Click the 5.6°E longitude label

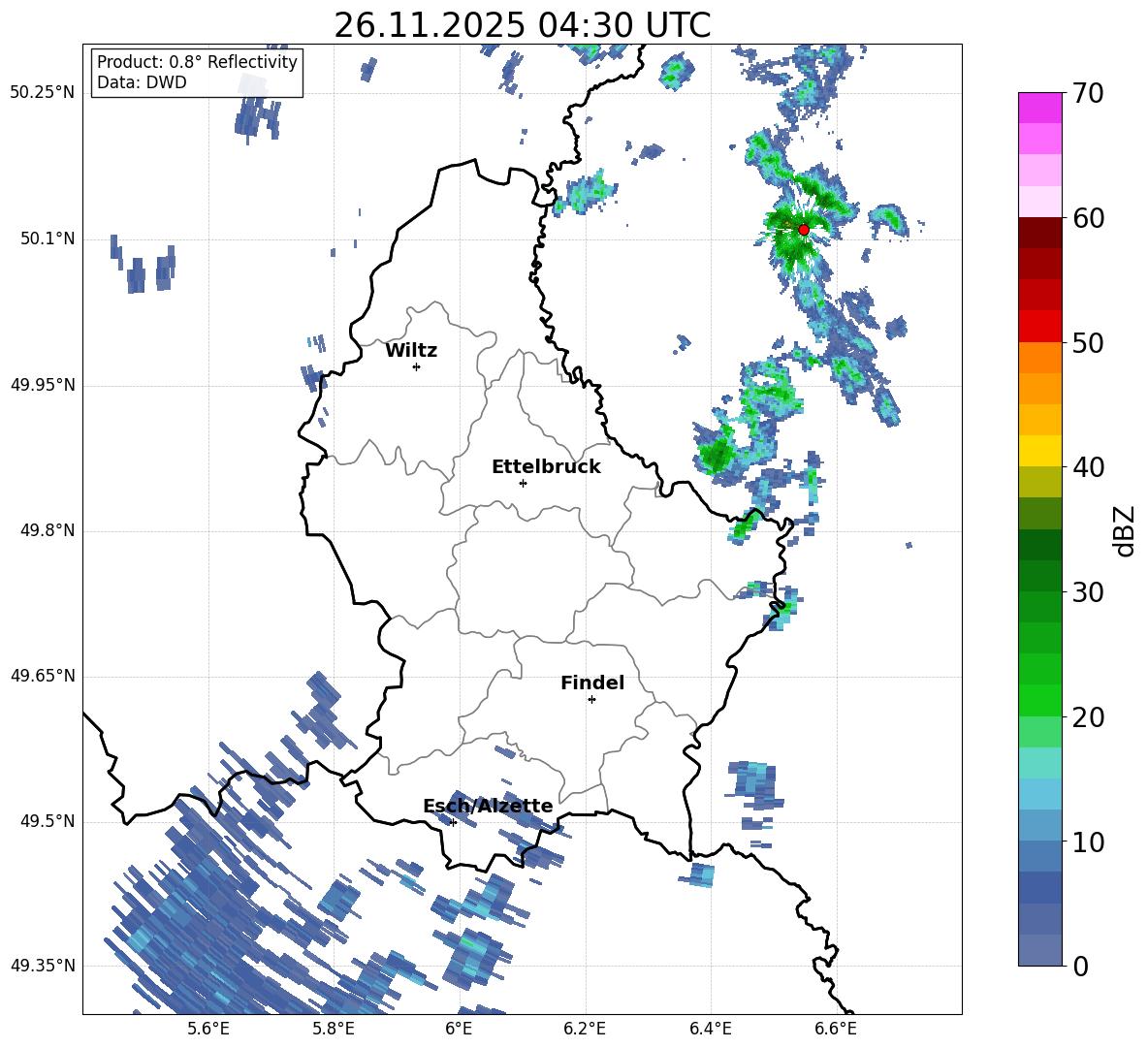(208, 1029)
